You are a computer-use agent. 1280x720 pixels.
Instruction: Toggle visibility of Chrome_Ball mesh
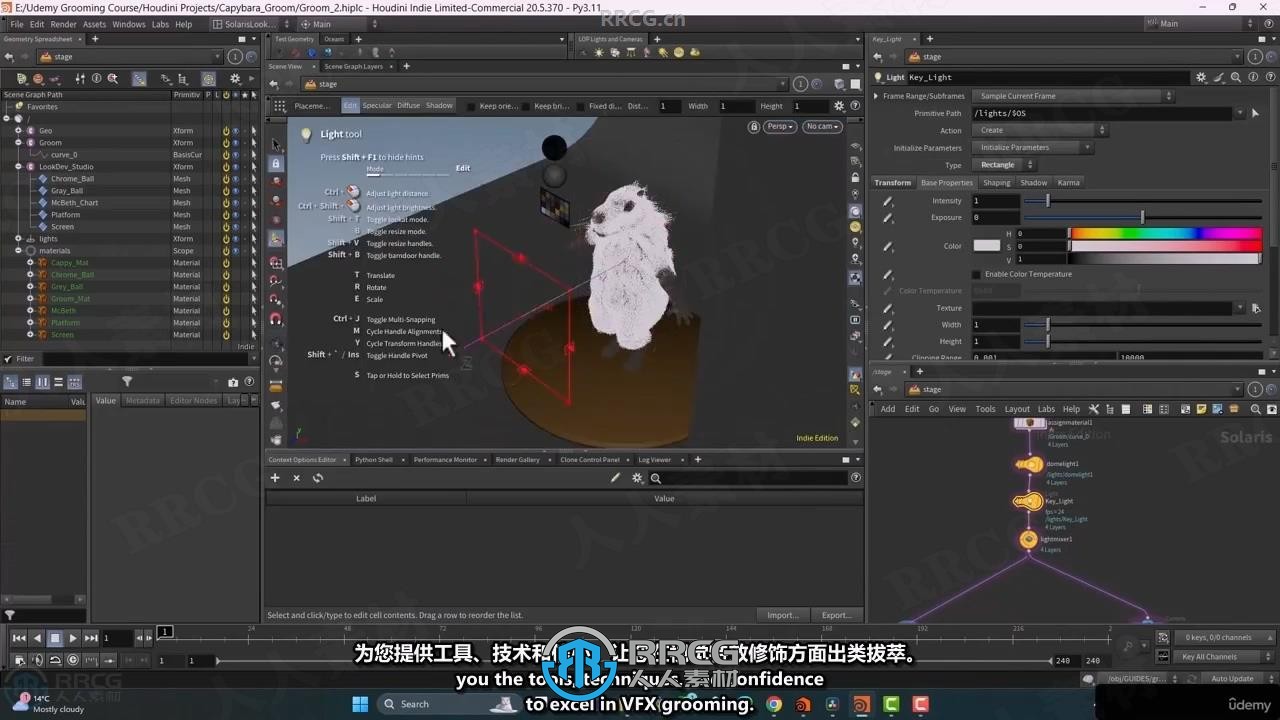click(x=236, y=179)
